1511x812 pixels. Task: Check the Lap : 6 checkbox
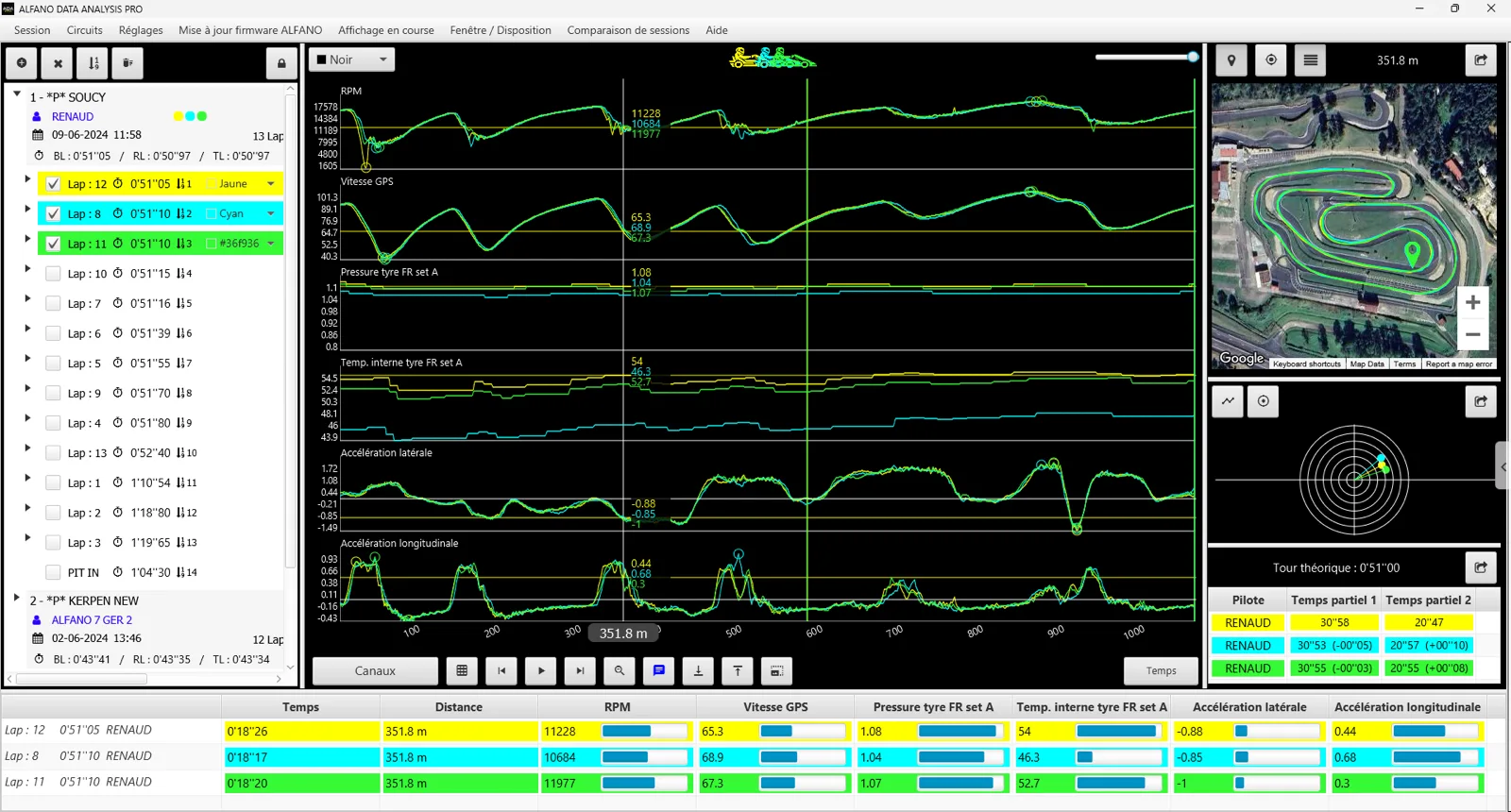[x=53, y=333]
